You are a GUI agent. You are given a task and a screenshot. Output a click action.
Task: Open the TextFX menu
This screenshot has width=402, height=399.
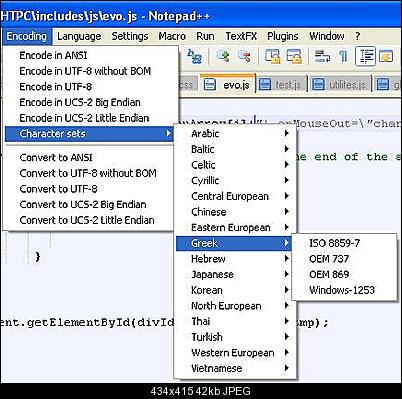click(x=241, y=36)
